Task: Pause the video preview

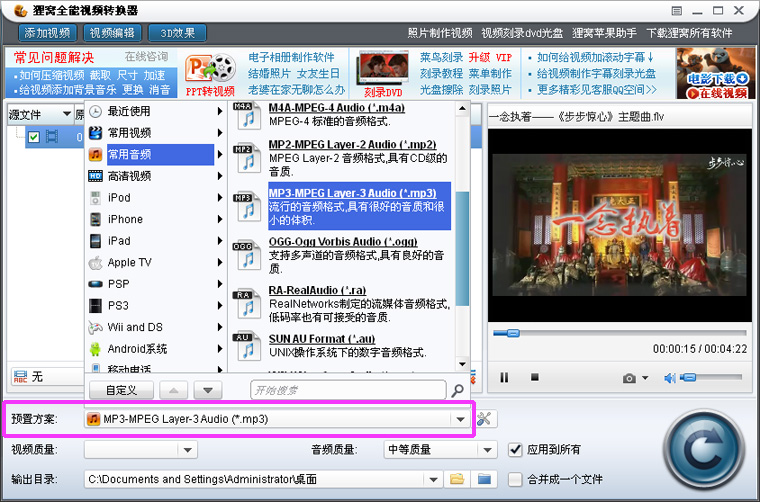Action: [x=505, y=377]
